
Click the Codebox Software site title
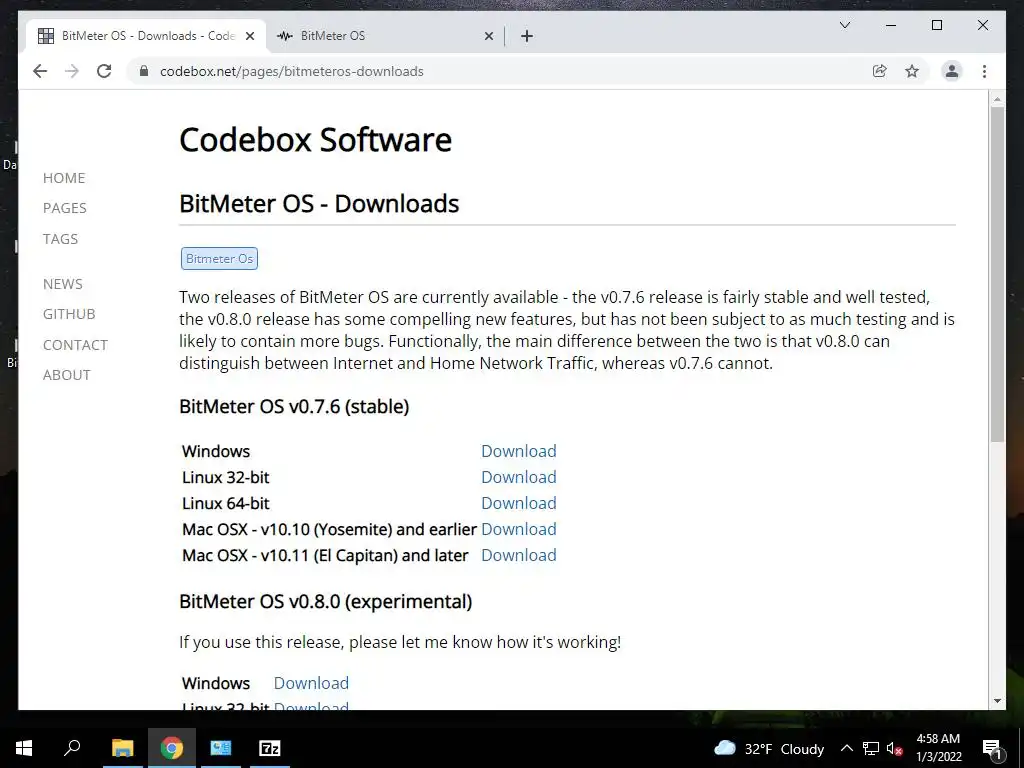pos(315,140)
